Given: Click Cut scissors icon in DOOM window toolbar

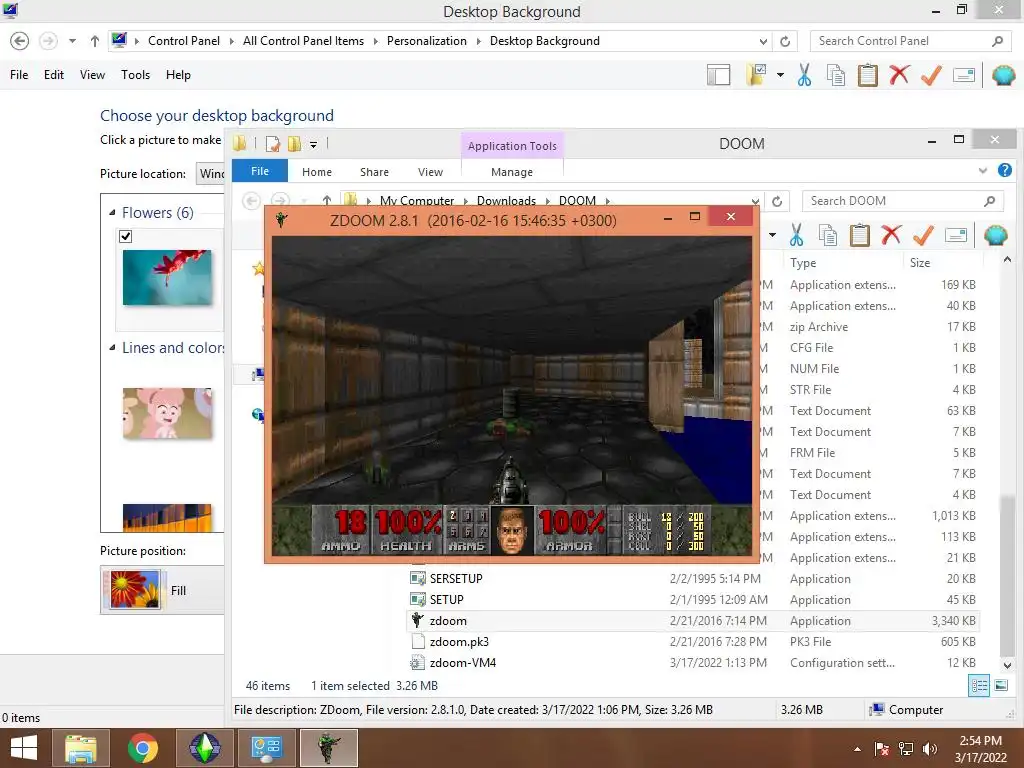Looking at the screenshot, I should (797, 235).
